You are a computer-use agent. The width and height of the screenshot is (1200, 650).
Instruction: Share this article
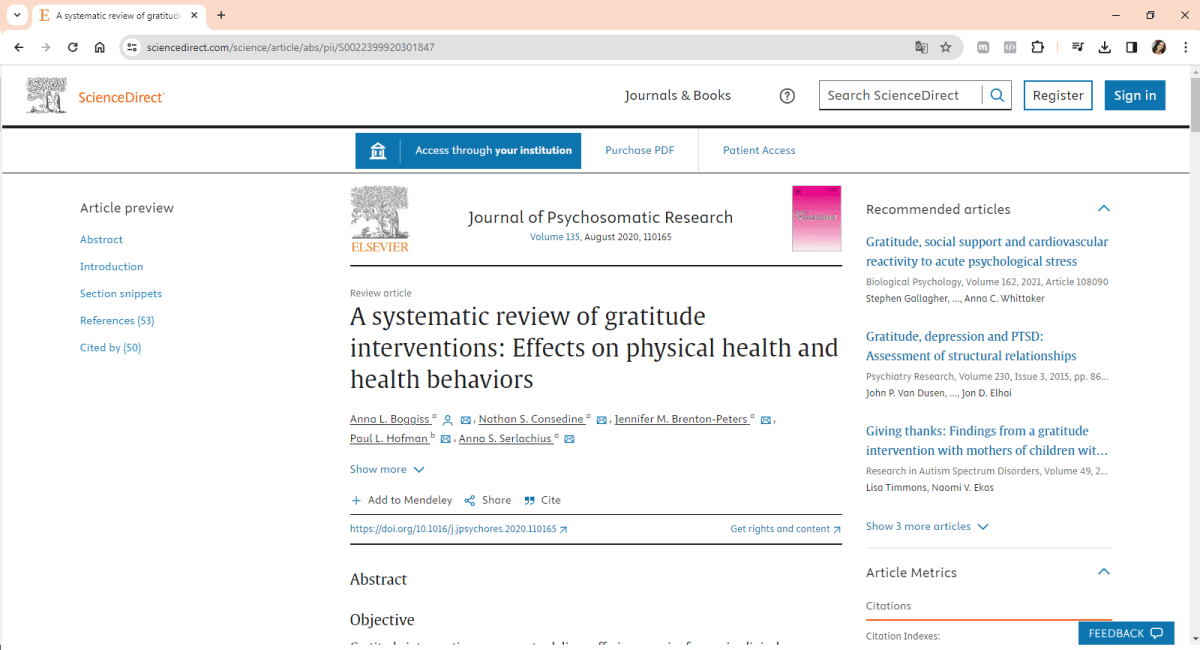488,500
